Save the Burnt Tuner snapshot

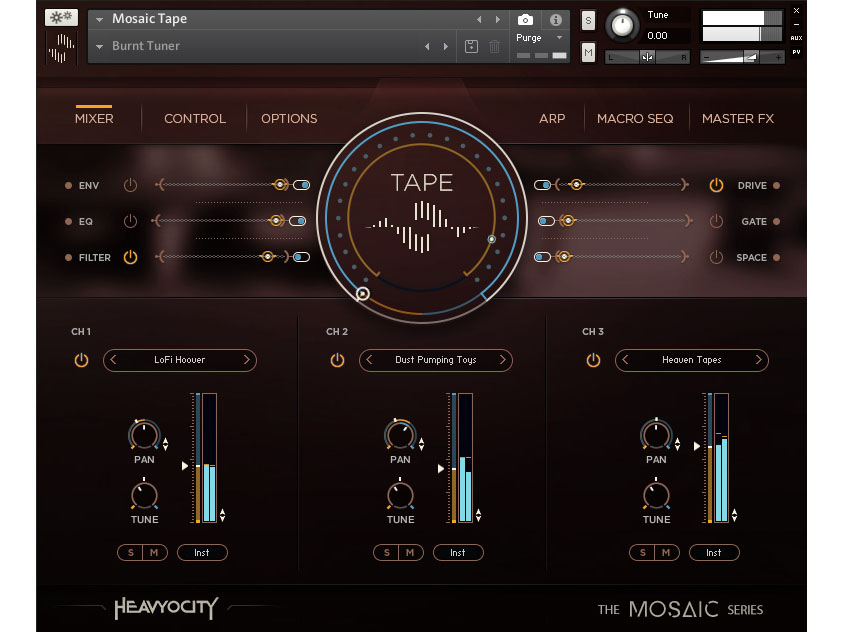[471, 46]
